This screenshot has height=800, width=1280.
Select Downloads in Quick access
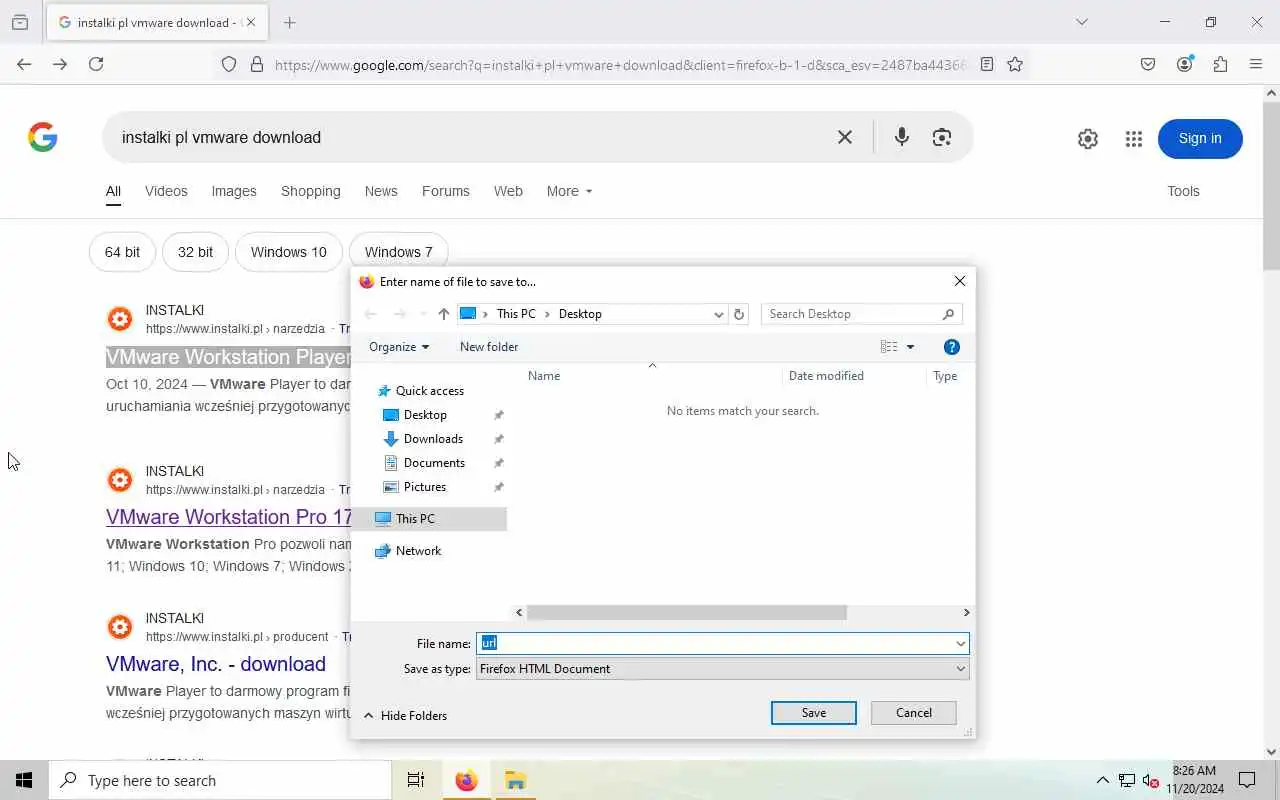(x=433, y=439)
